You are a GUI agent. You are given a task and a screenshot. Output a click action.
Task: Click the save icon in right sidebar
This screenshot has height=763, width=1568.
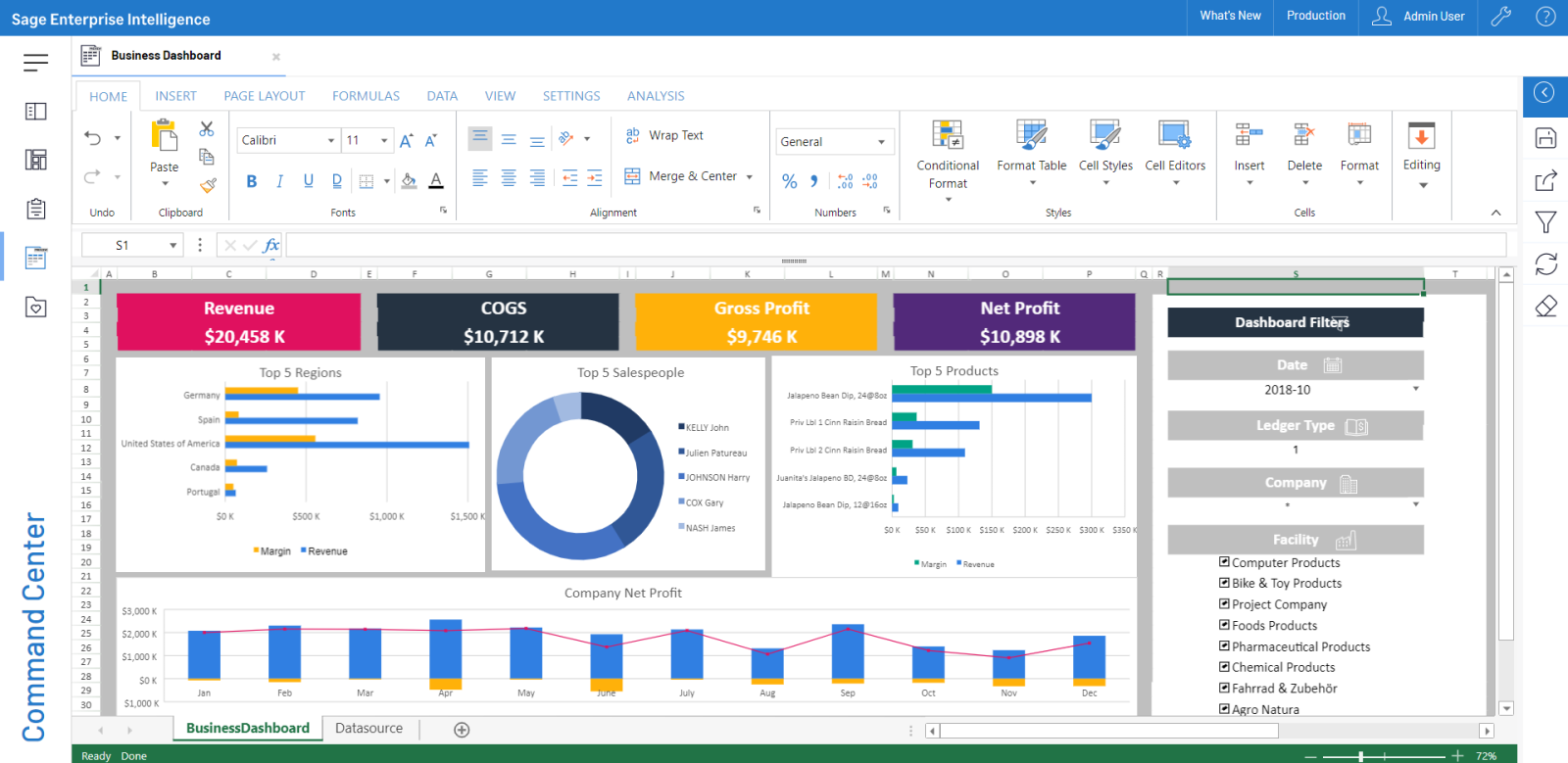1545,138
